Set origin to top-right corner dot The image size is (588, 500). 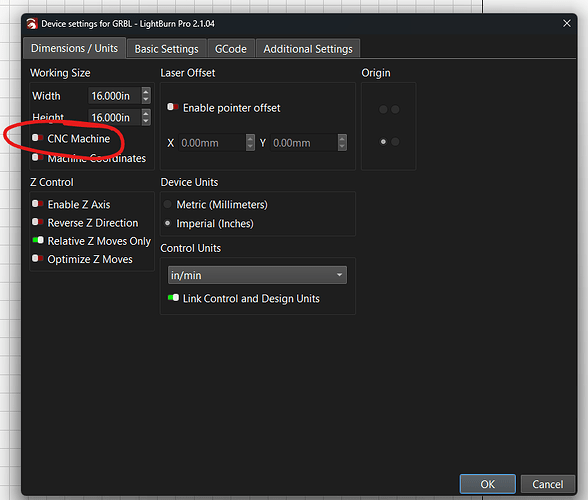coord(395,110)
